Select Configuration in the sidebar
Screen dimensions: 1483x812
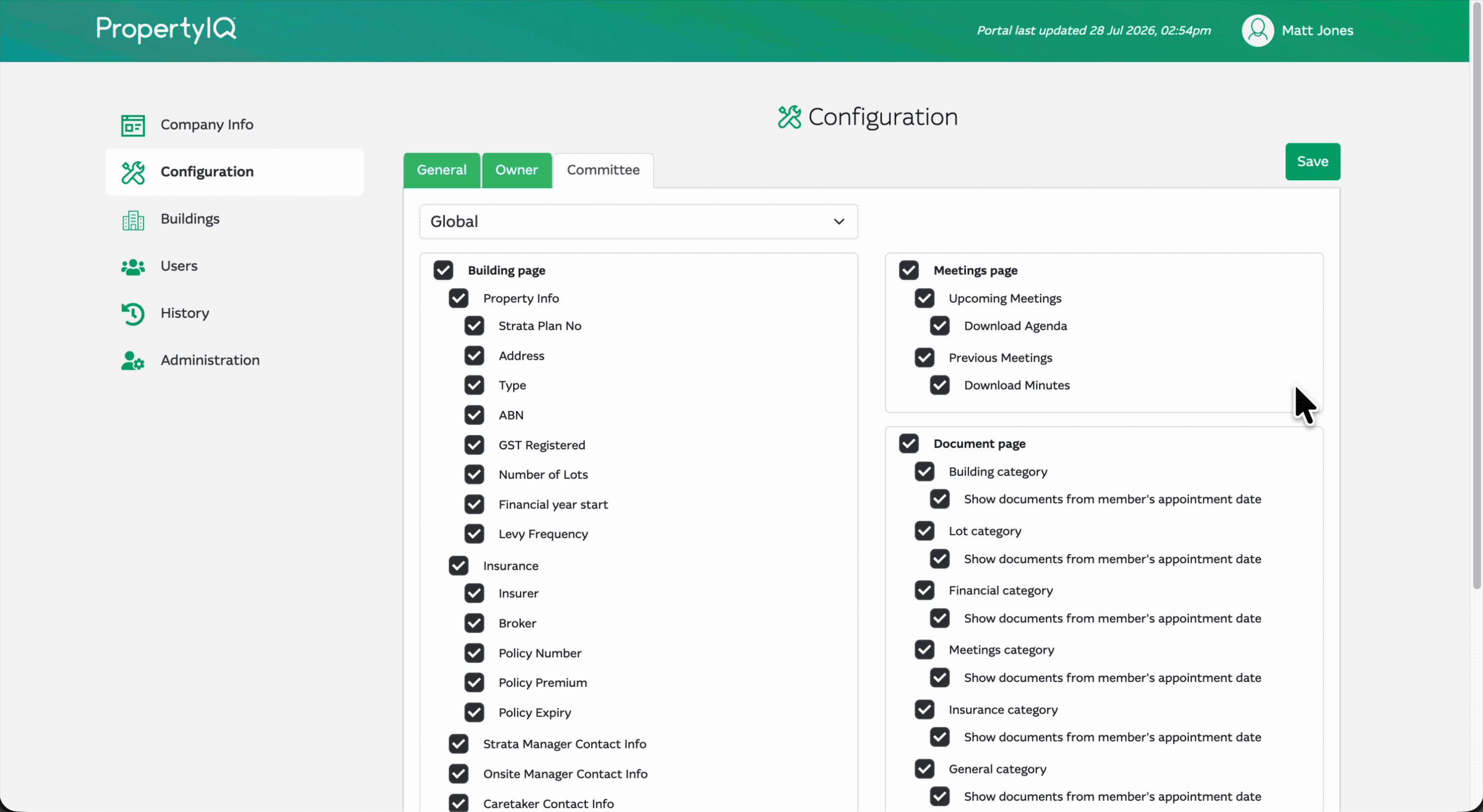click(x=235, y=172)
